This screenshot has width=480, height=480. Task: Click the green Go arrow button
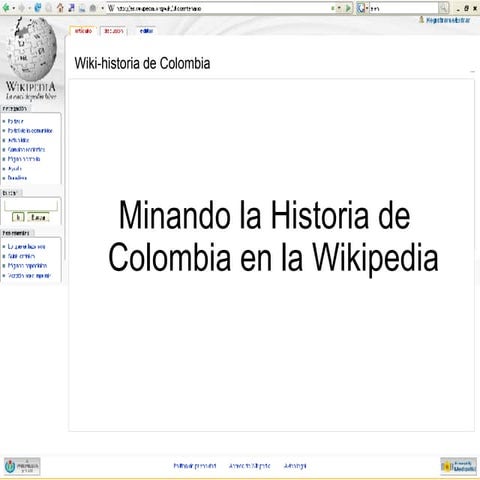pos(348,8)
